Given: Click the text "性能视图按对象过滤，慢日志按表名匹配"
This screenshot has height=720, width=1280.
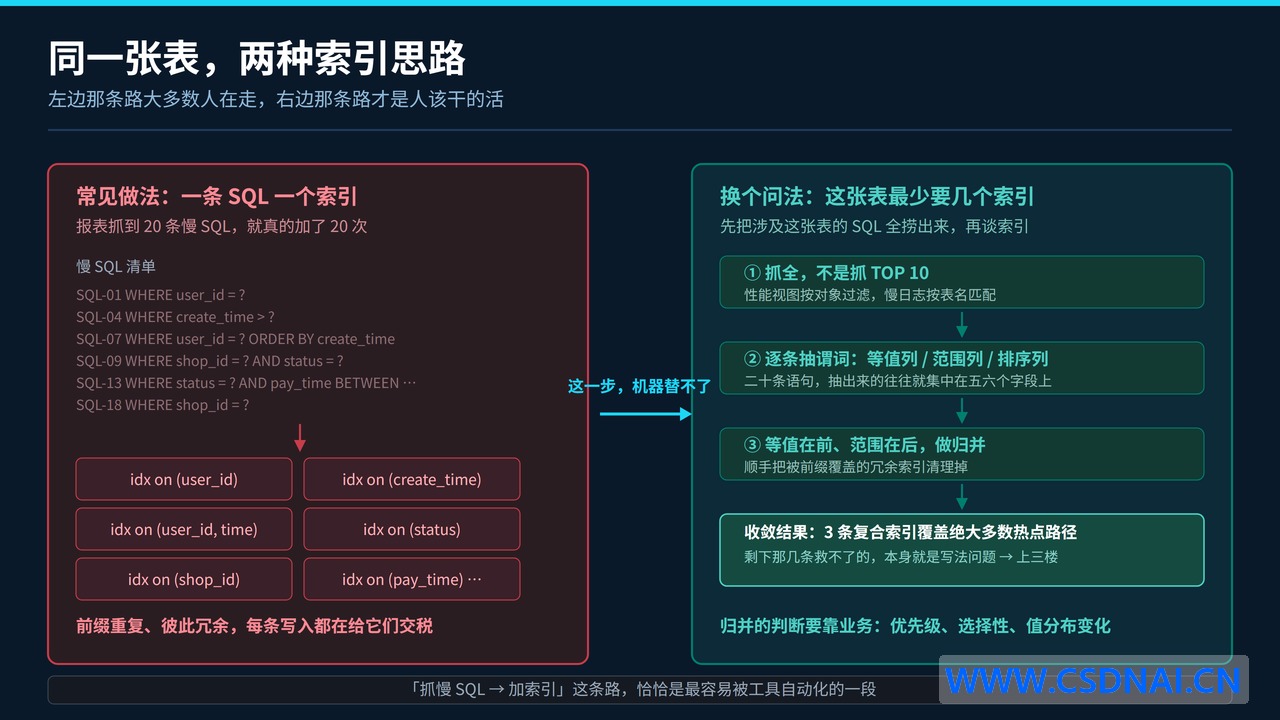Looking at the screenshot, I should pos(870,295).
